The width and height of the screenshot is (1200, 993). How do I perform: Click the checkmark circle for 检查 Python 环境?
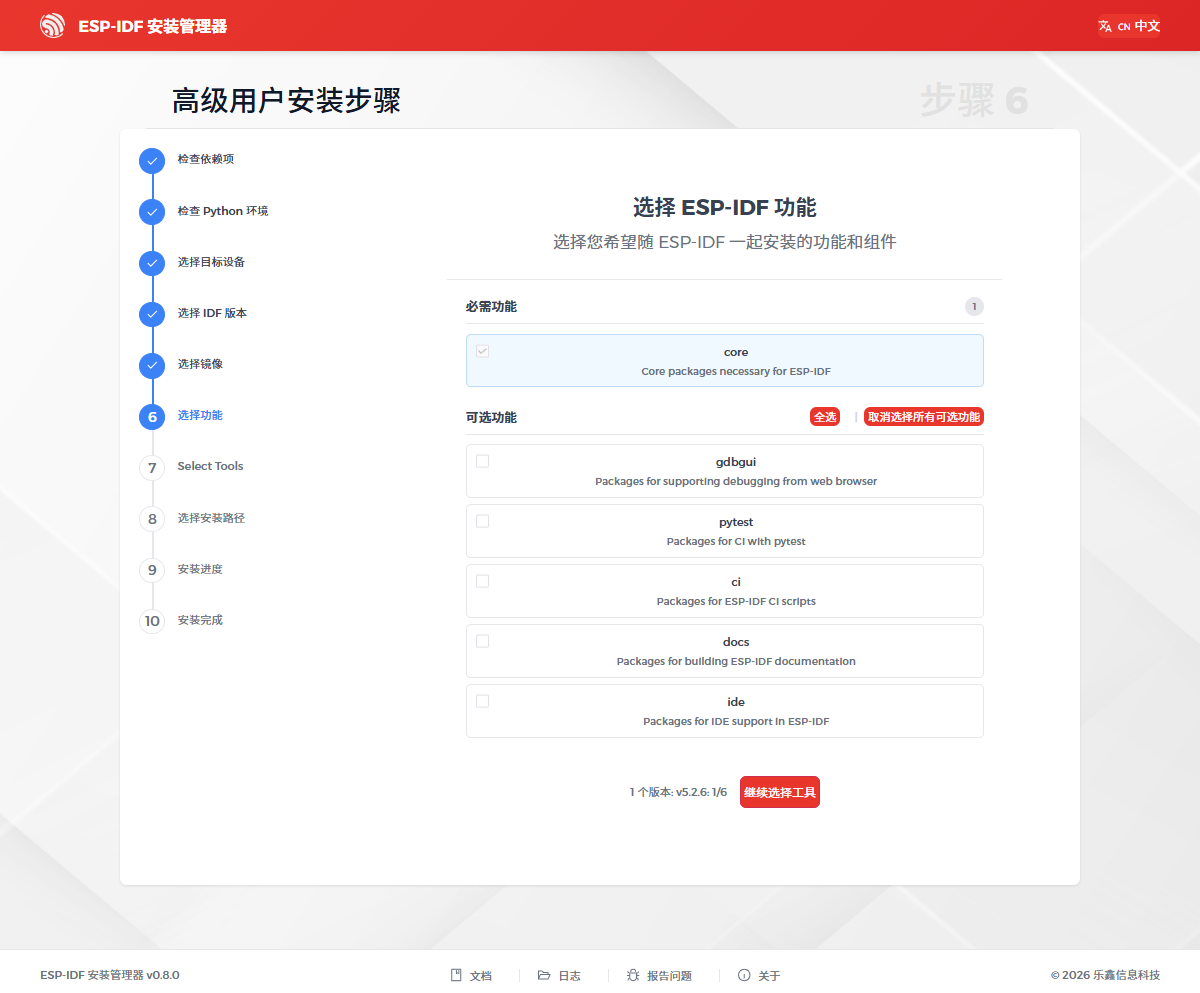click(x=152, y=212)
